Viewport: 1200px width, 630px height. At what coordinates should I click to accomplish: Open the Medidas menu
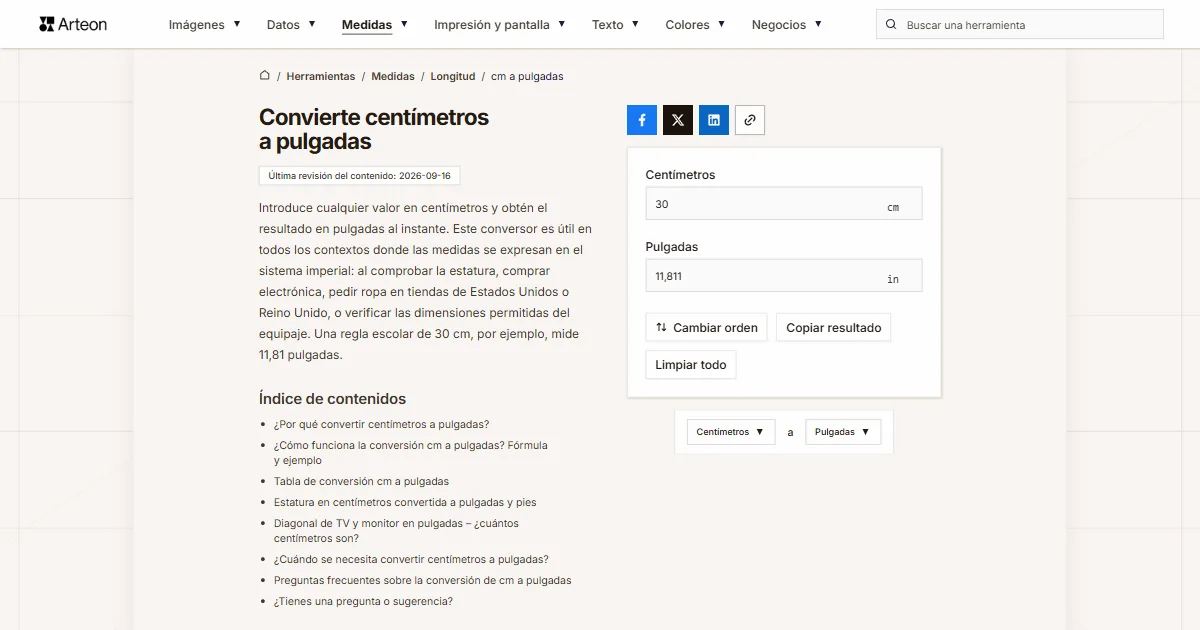pos(375,24)
